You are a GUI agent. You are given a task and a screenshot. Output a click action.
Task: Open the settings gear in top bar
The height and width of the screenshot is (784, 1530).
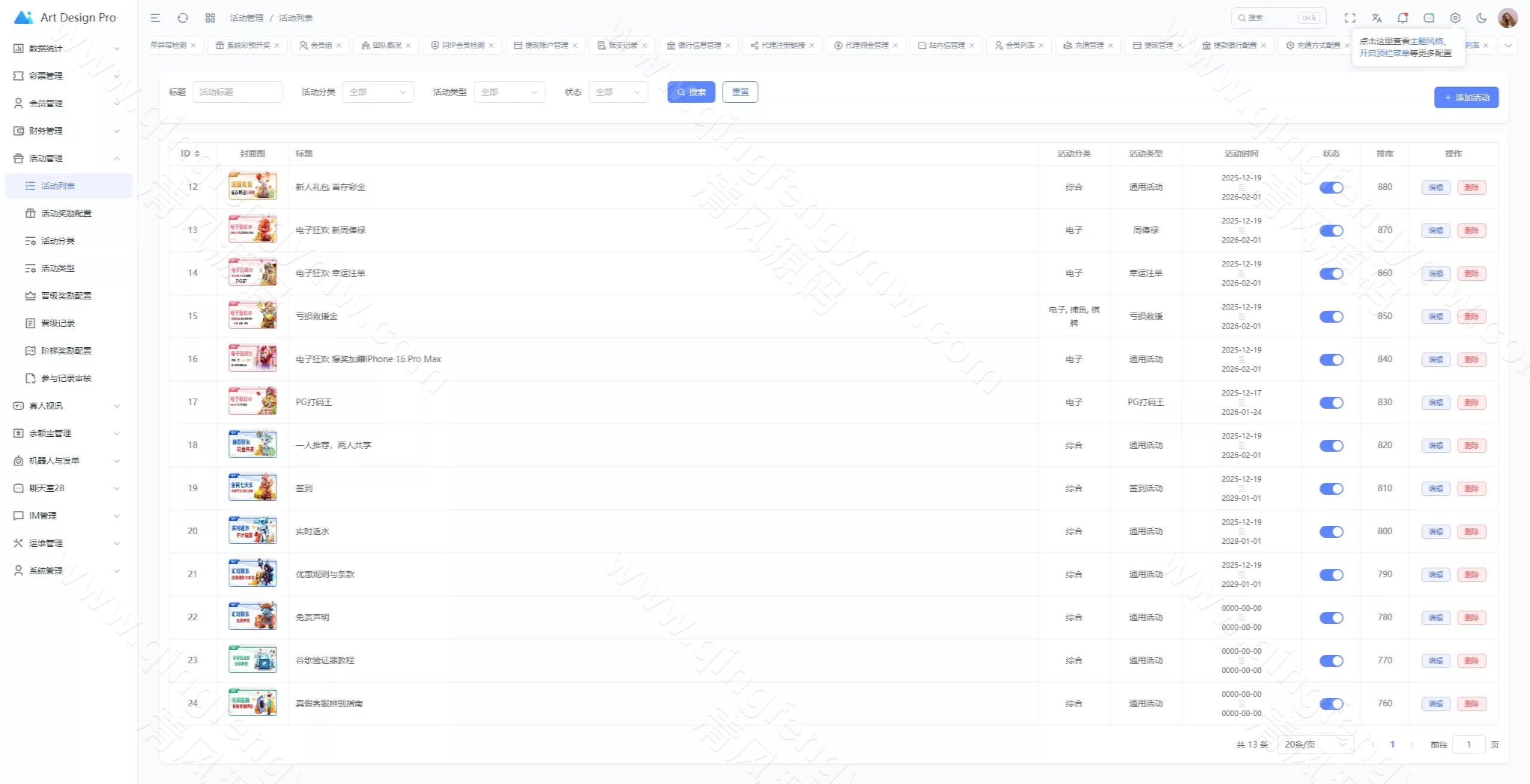click(1455, 18)
